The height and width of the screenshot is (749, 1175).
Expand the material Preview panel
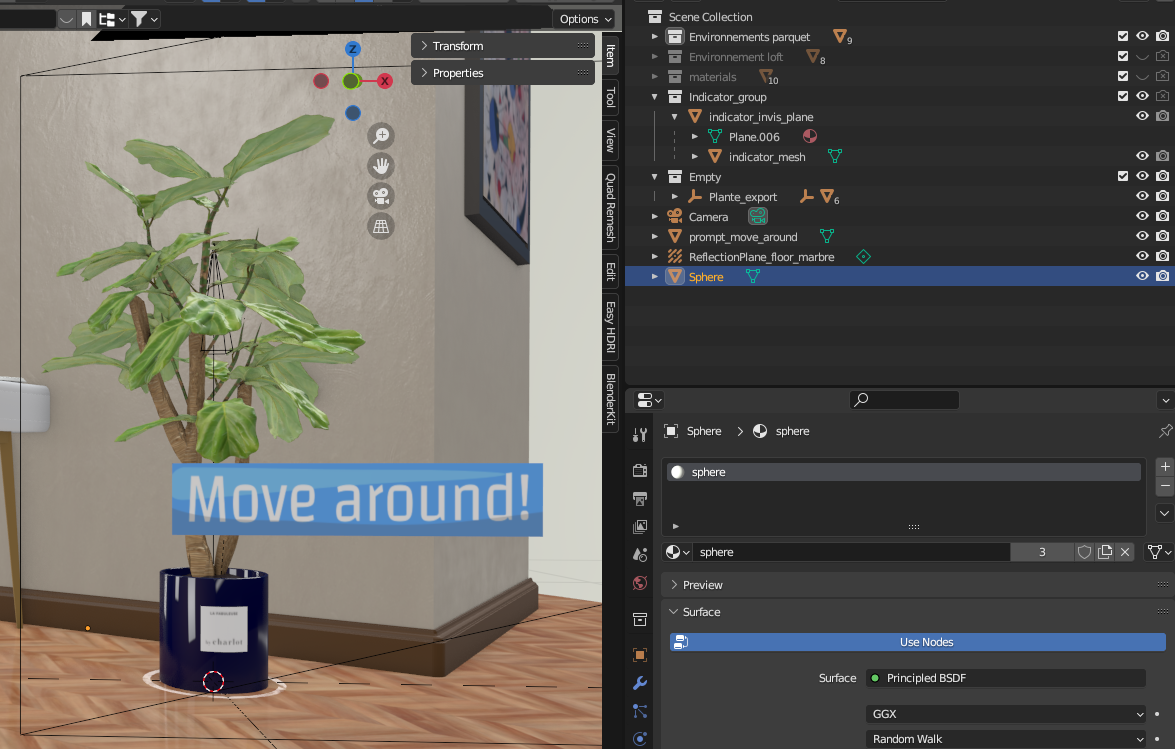(x=918, y=585)
